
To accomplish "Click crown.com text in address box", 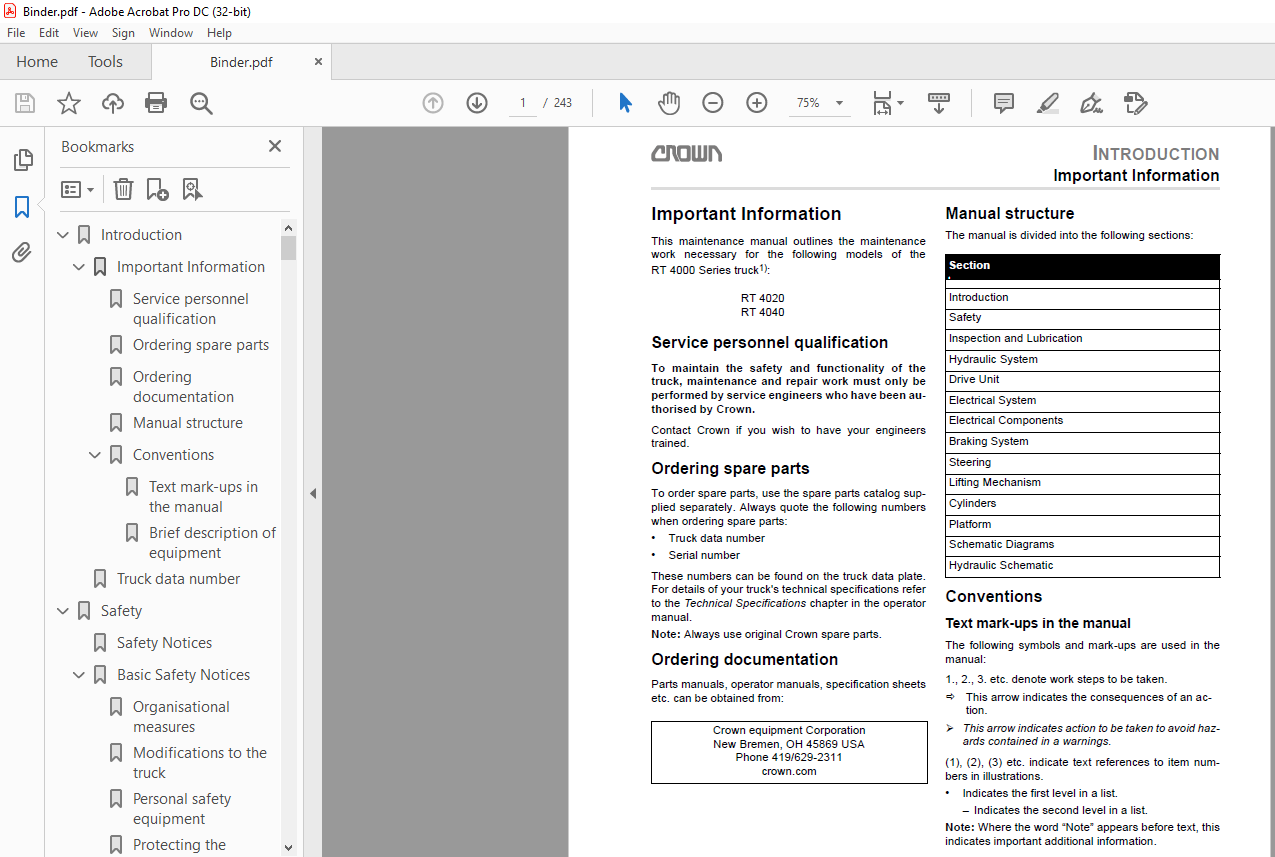I will point(789,771).
